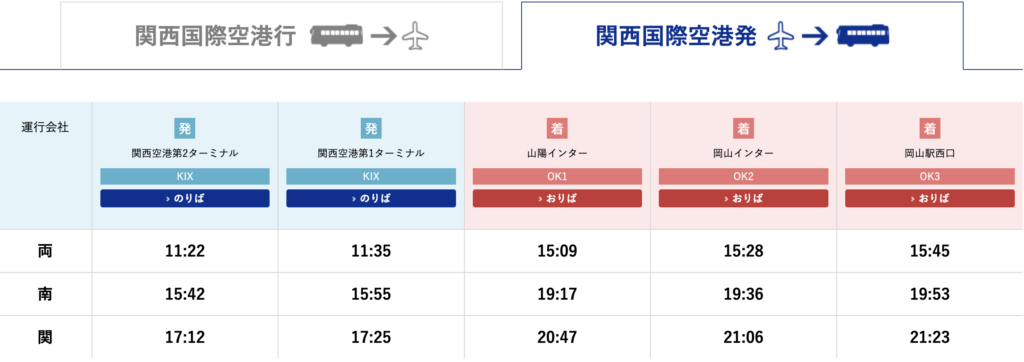Open おりば for 山陽インター

[x=557, y=199]
